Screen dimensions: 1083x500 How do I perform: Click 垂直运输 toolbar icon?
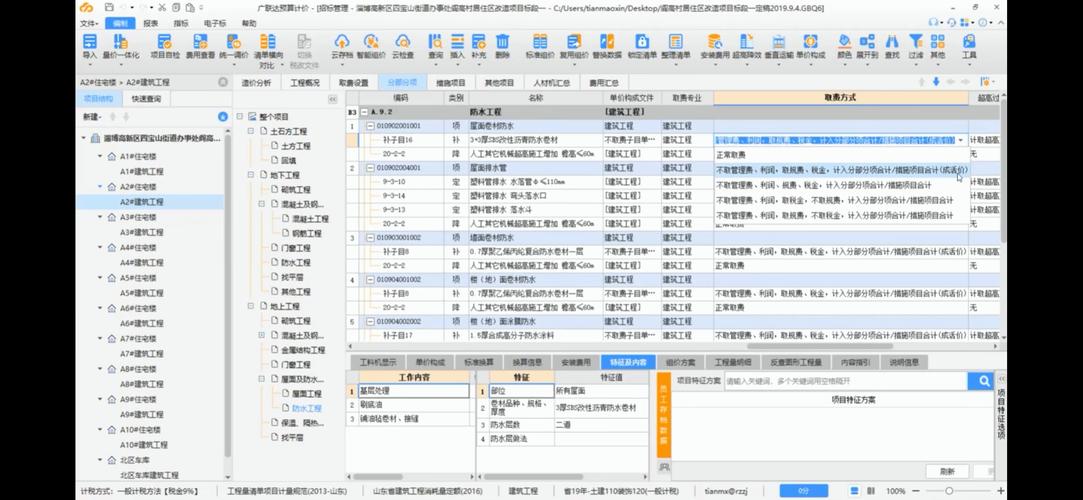tap(778, 41)
